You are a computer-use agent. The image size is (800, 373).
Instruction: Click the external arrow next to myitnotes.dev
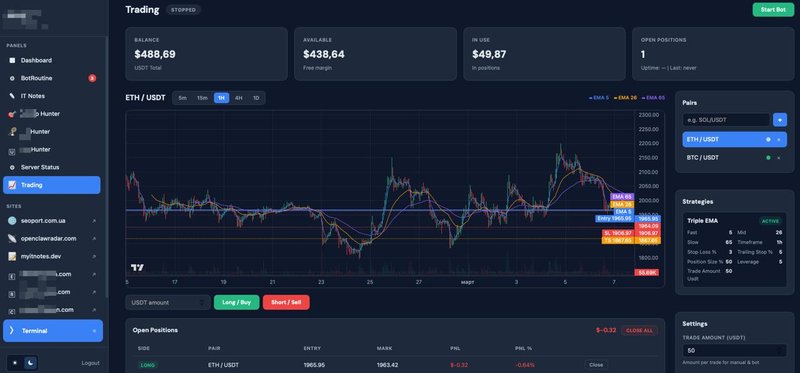(x=94, y=257)
